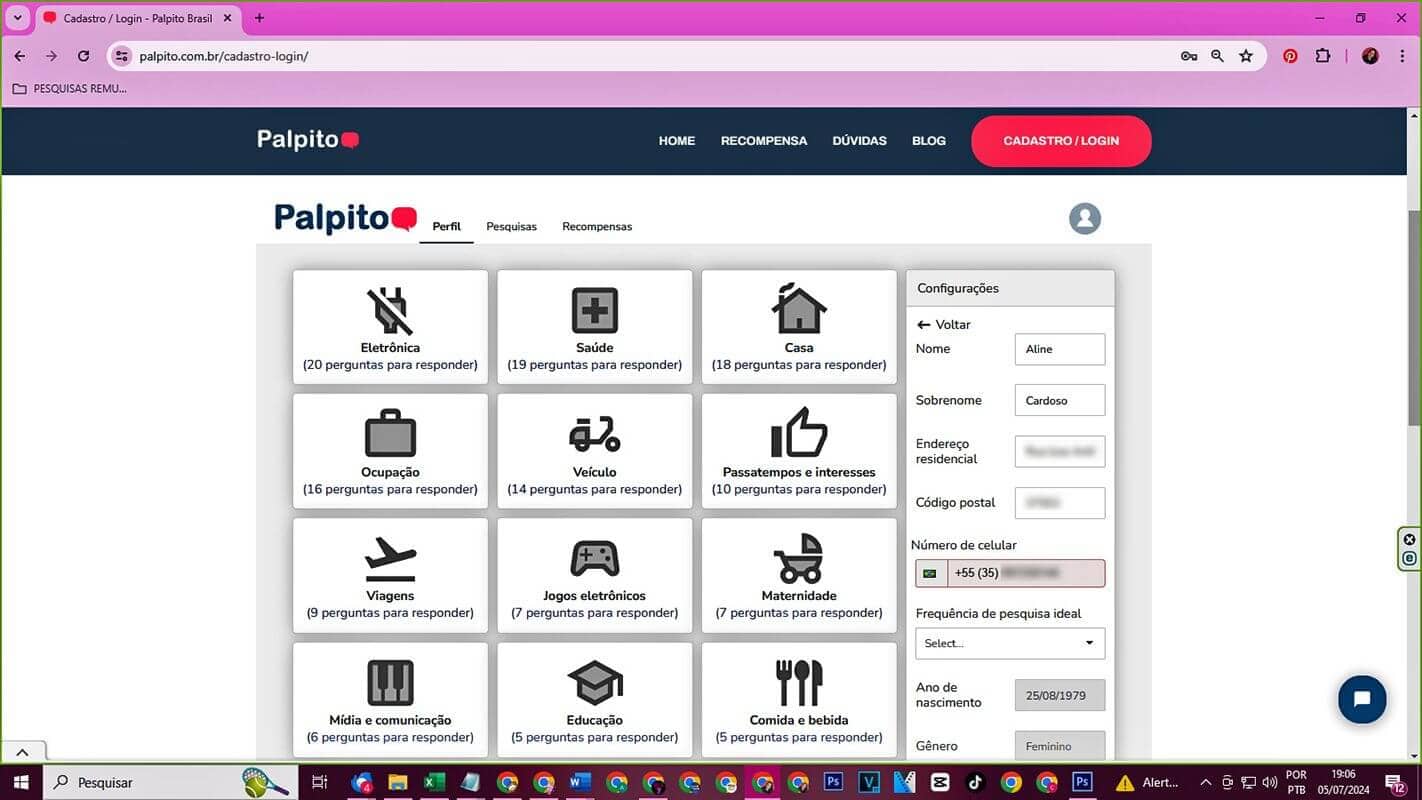Open the browser extensions puzzle icon

pos(1323,56)
